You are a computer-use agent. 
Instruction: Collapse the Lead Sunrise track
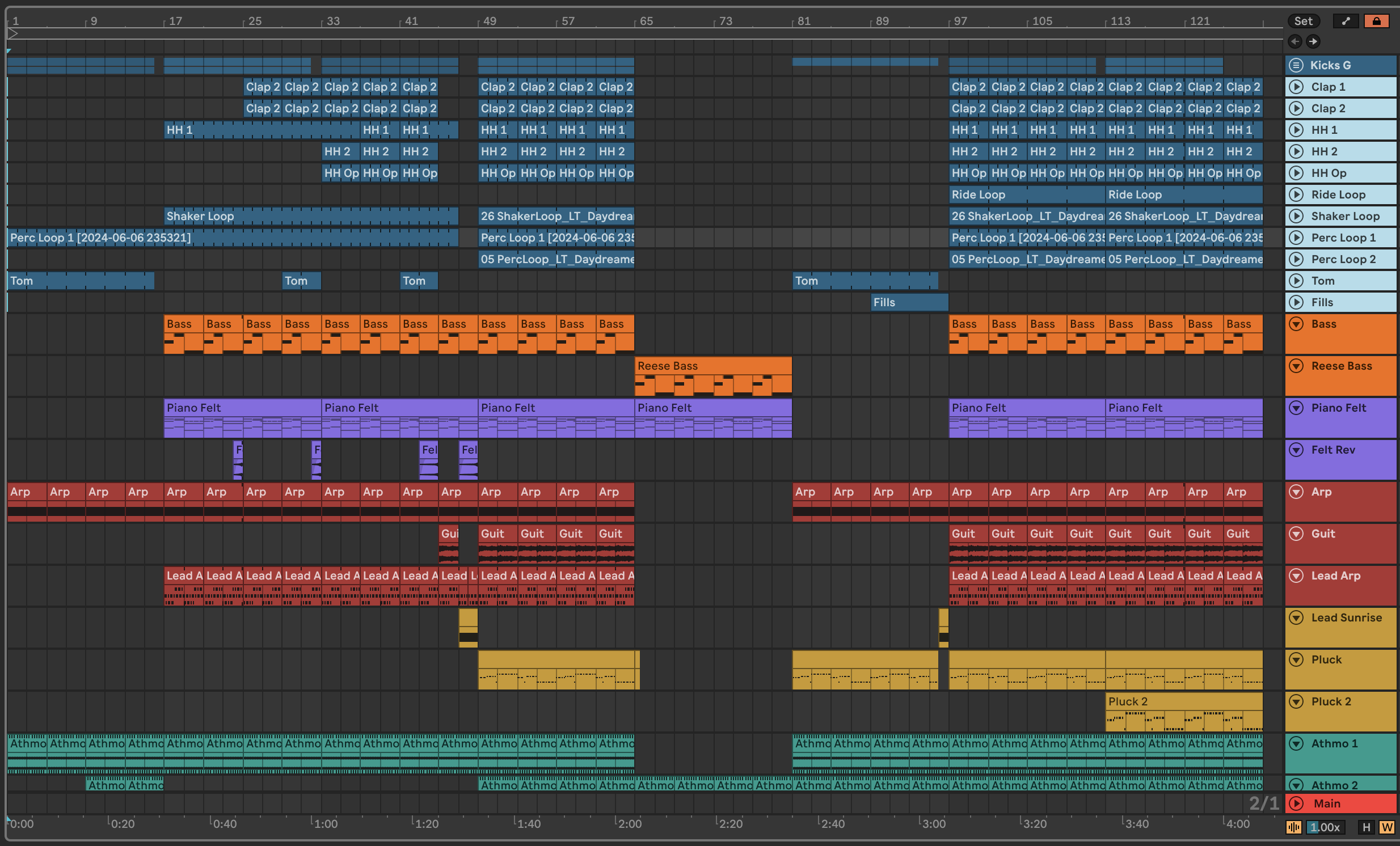coord(1296,617)
